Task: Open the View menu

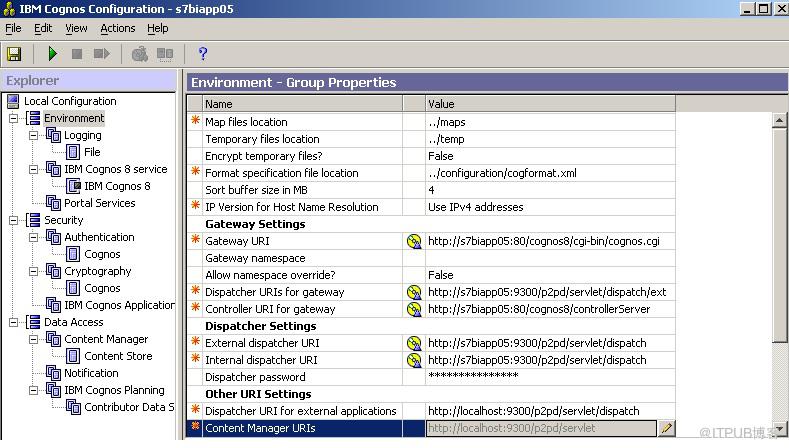Action: click(76, 28)
